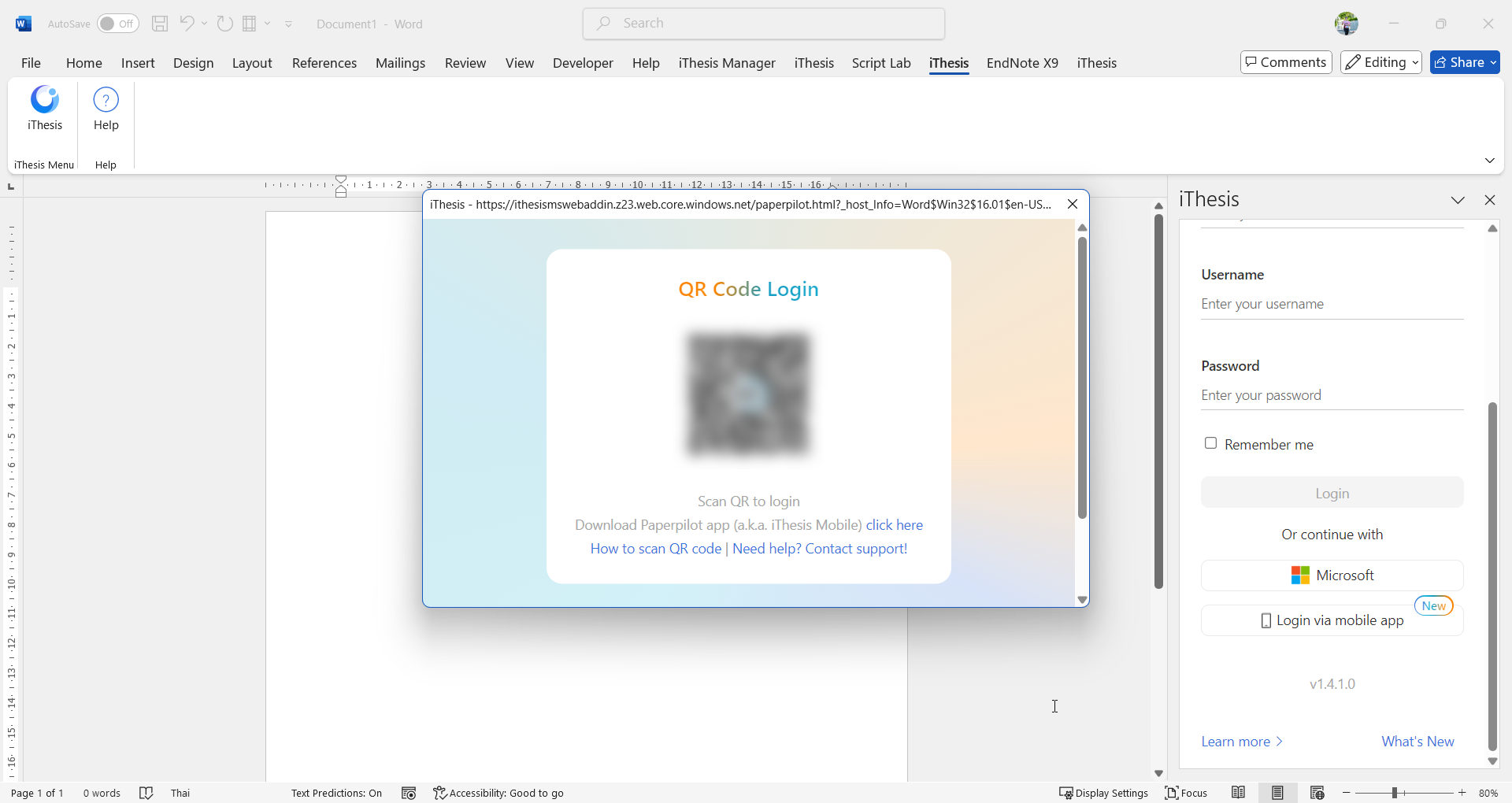
Task: Click the Save icon in title bar
Action: (x=160, y=24)
